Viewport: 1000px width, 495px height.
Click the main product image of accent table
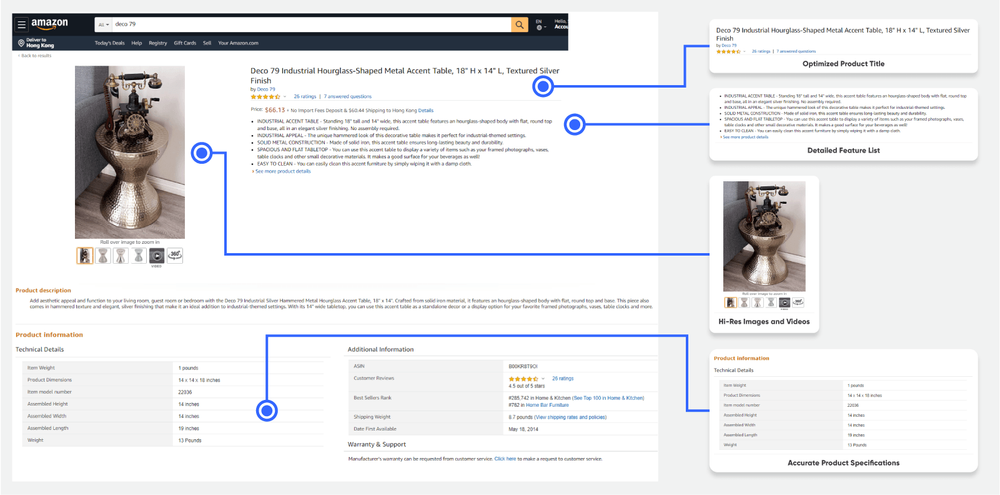129,152
